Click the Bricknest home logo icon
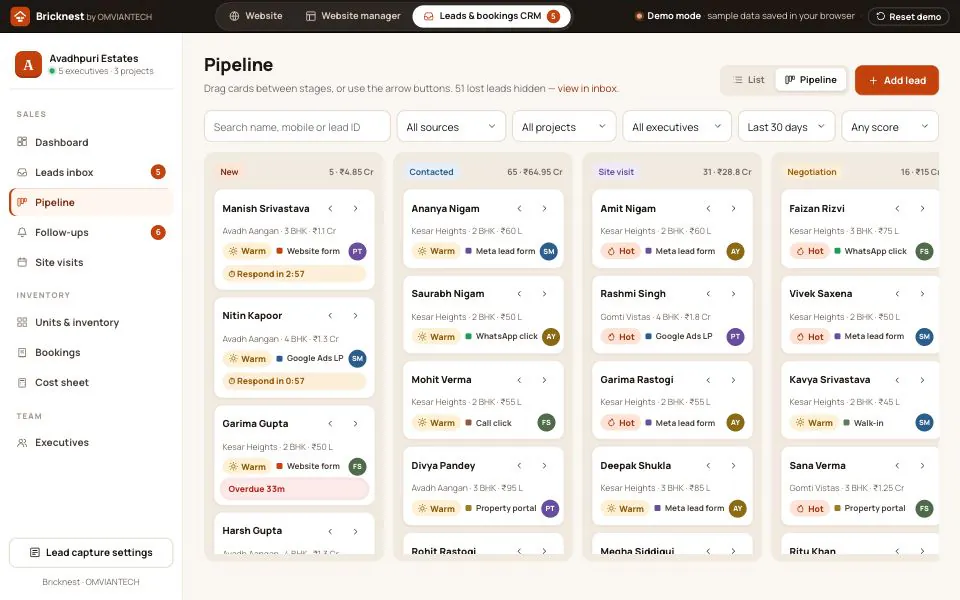This screenshot has width=960, height=600. [20, 16]
